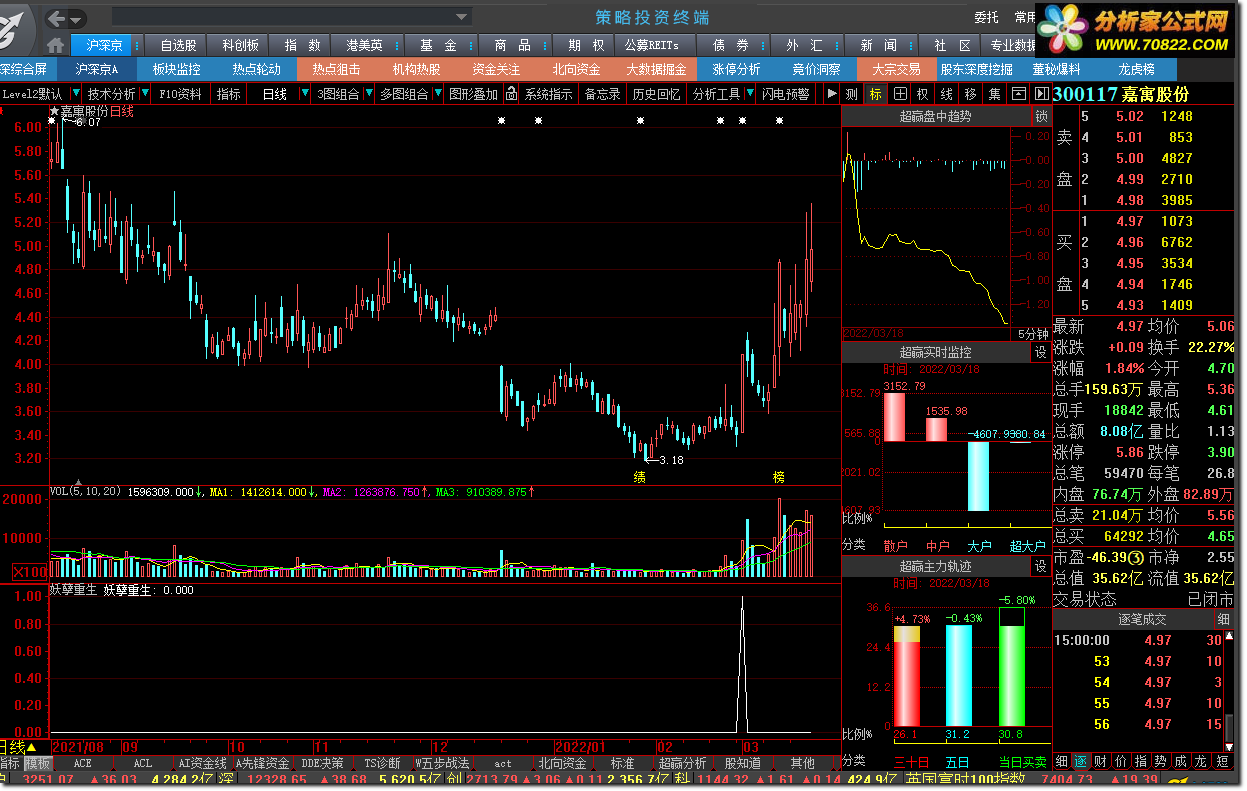Click the 移 move icon

(970, 94)
